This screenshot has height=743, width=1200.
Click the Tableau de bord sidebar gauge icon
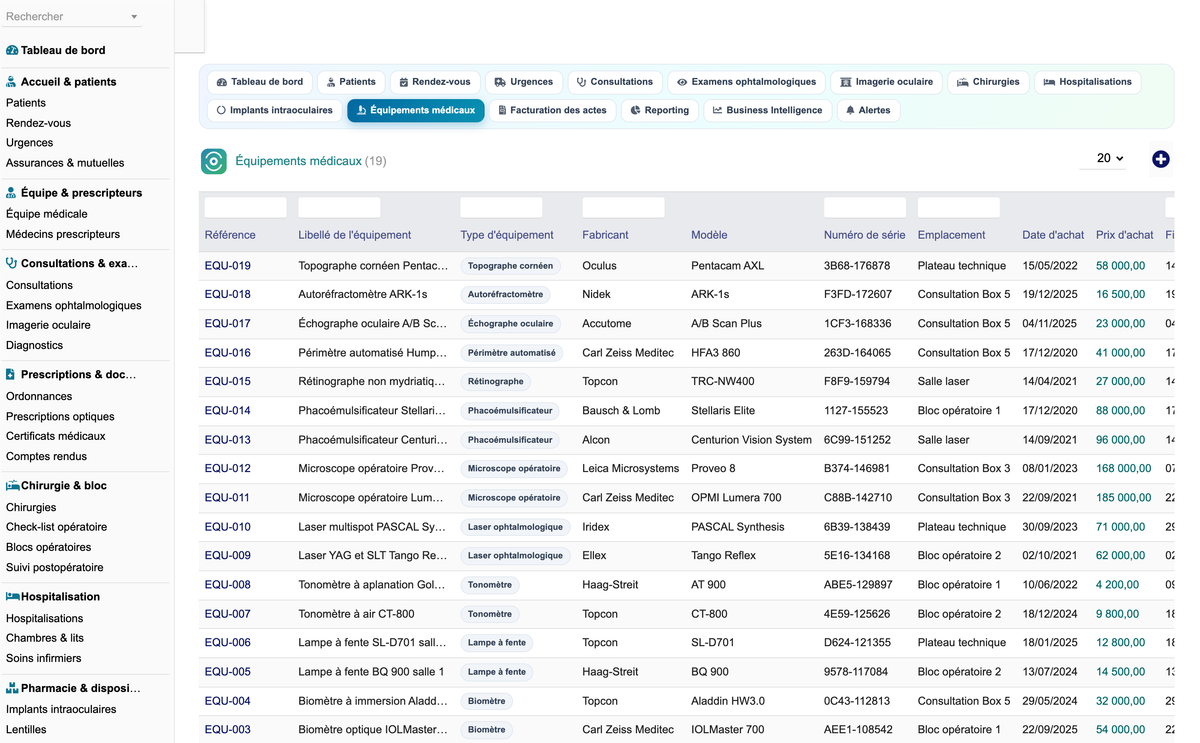pos(12,50)
